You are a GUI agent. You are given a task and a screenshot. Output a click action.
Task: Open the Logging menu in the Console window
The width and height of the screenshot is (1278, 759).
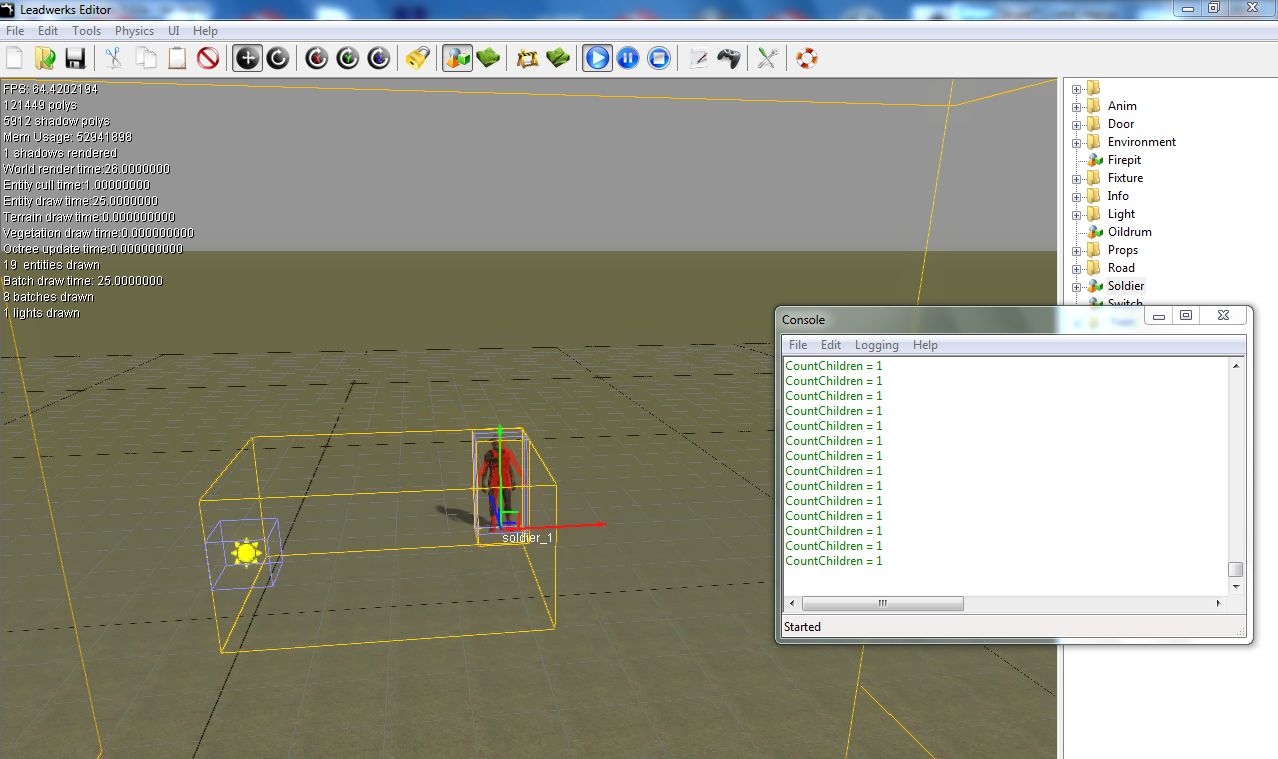click(x=876, y=345)
